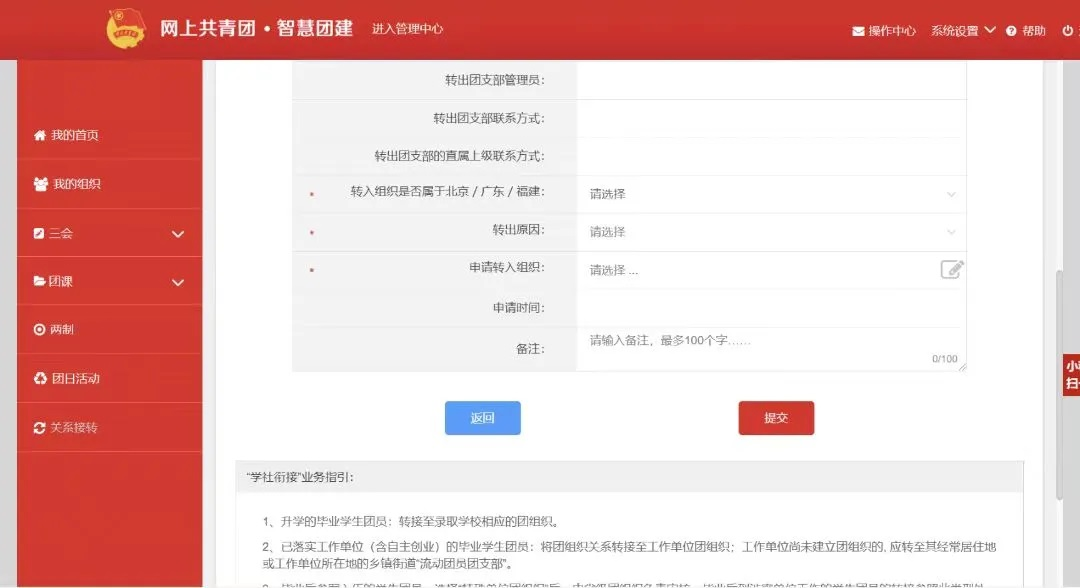Viewport: 1080px width, 588px height.
Task: Open 两制 sidebar item
Action: coord(62,329)
